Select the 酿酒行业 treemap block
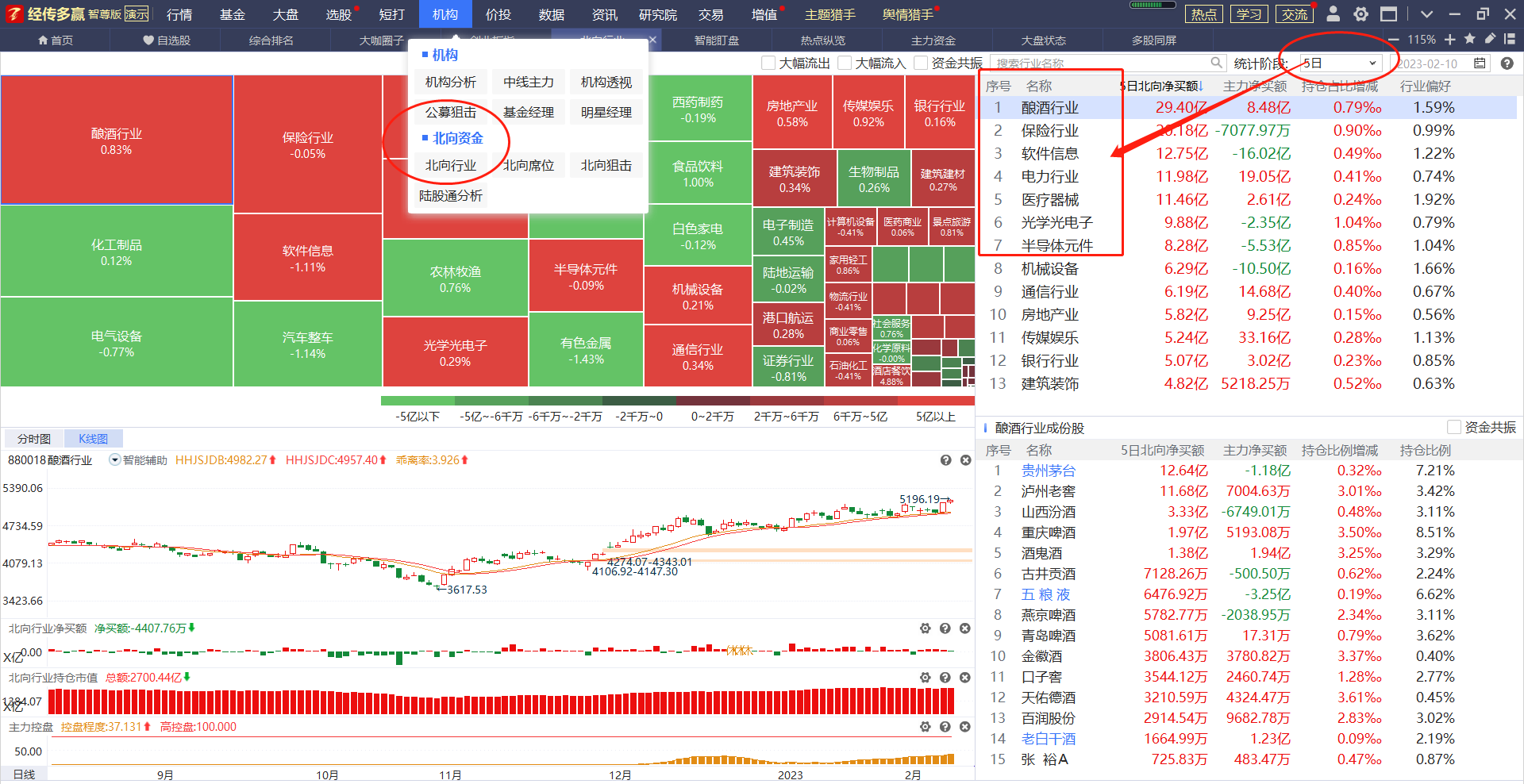Image resolution: width=1524 pixels, height=784 pixels. coord(117,140)
